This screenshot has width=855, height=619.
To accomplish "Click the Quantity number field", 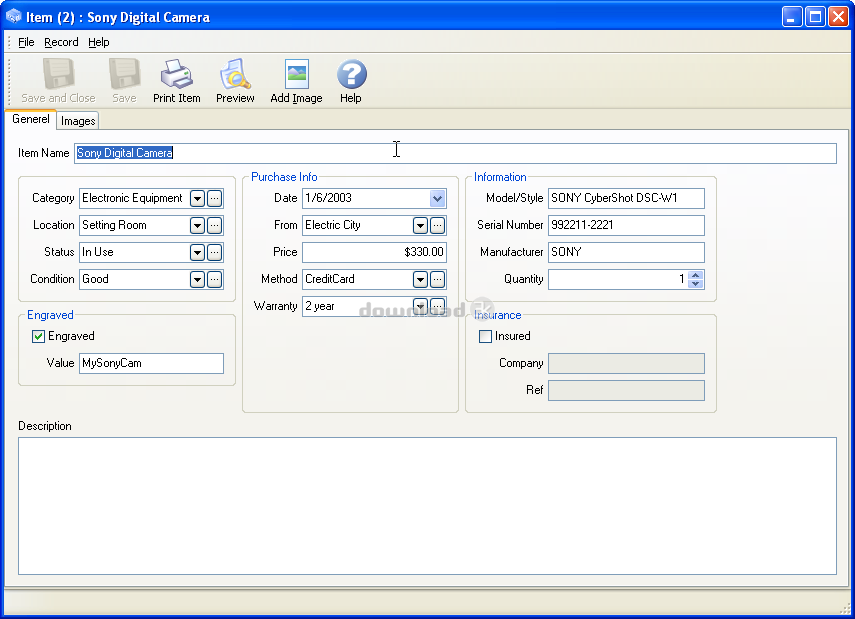I will point(618,279).
